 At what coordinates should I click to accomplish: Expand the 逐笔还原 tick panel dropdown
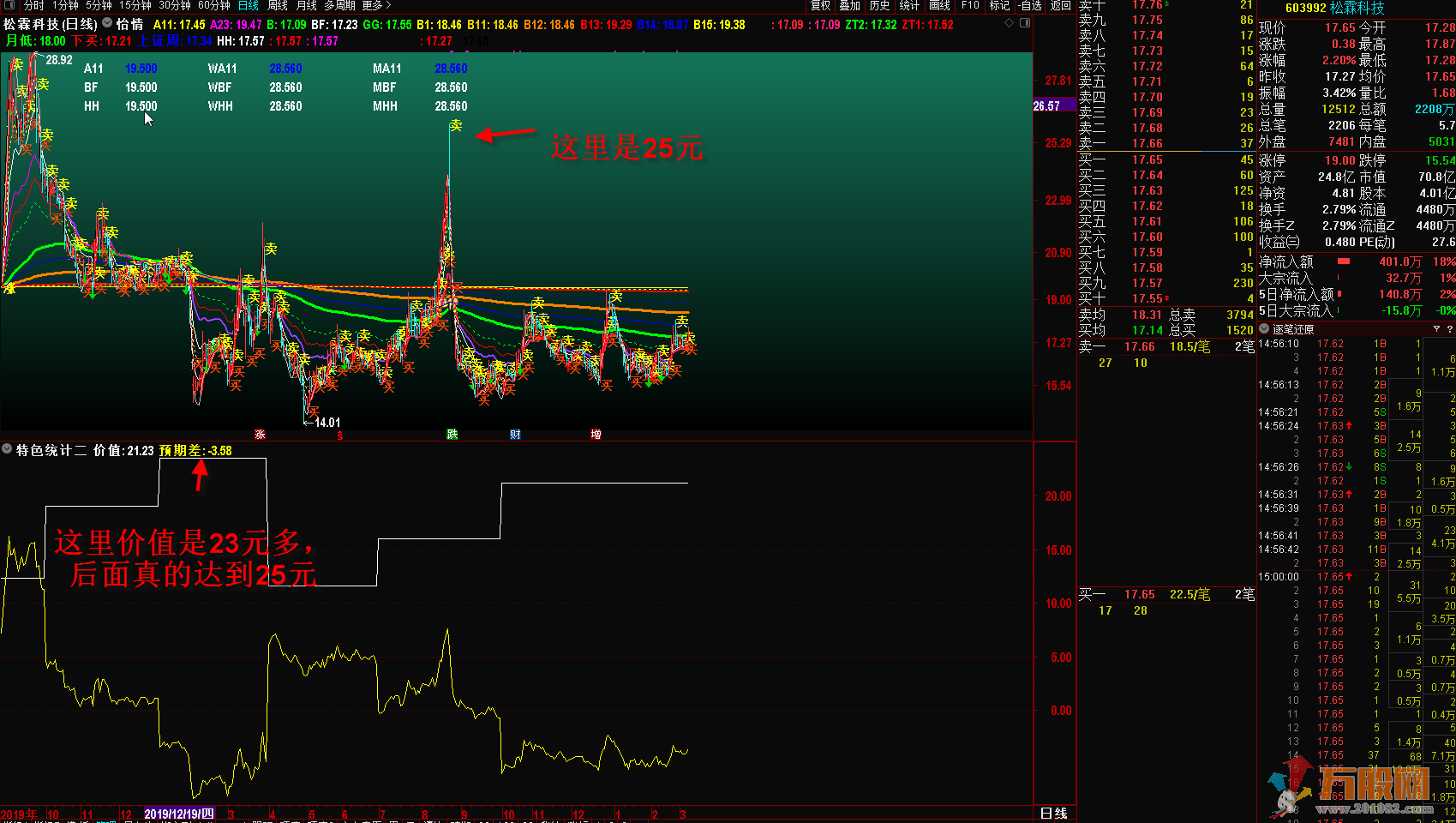coord(1264,329)
